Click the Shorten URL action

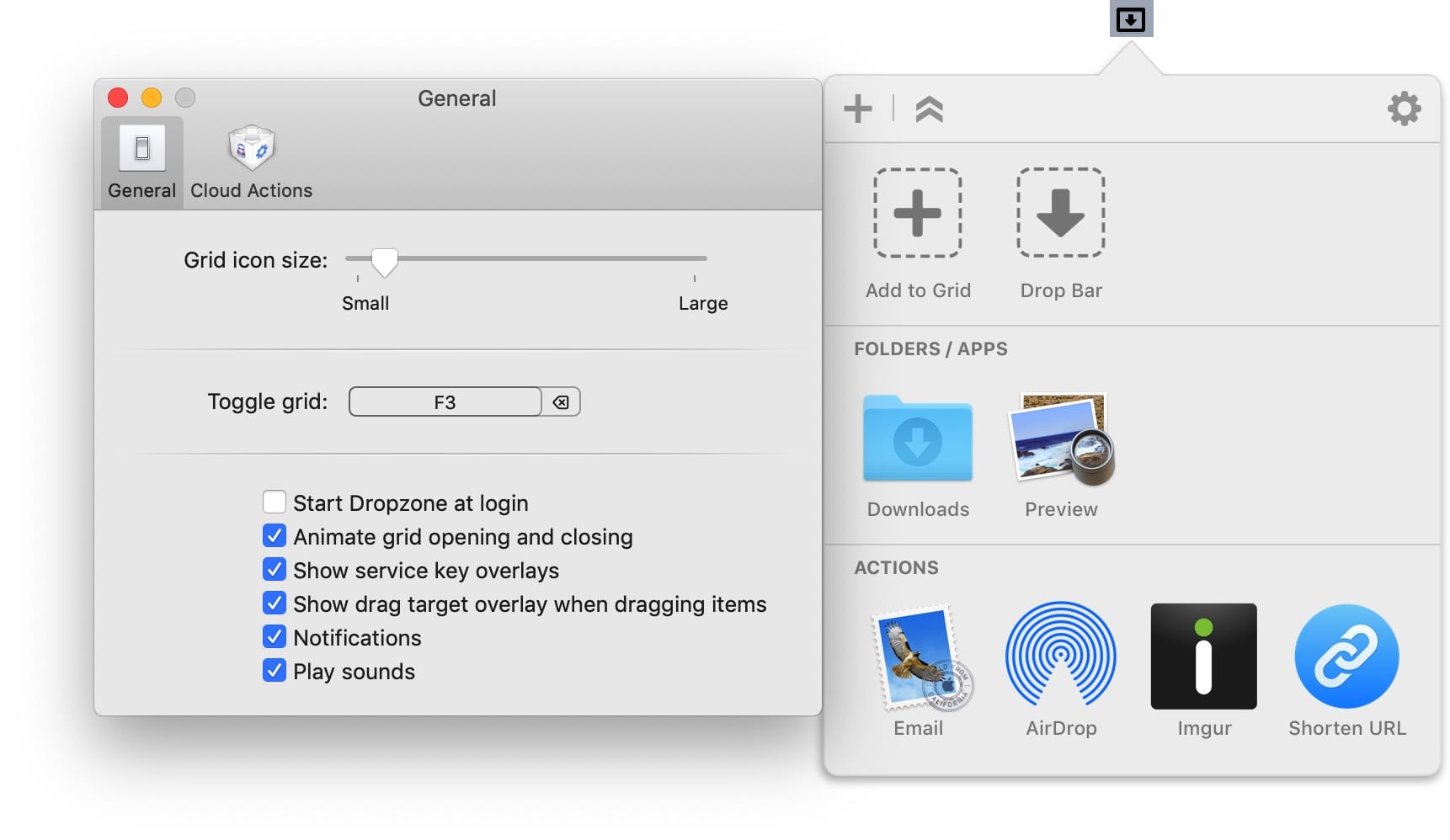(1346, 657)
